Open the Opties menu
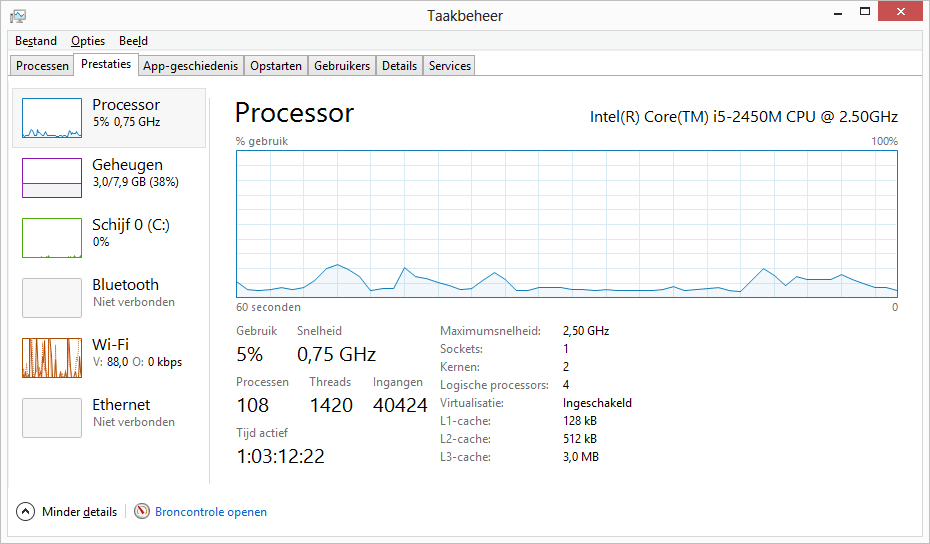The width and height of the screenshot is (930, 544). [88, 41]
